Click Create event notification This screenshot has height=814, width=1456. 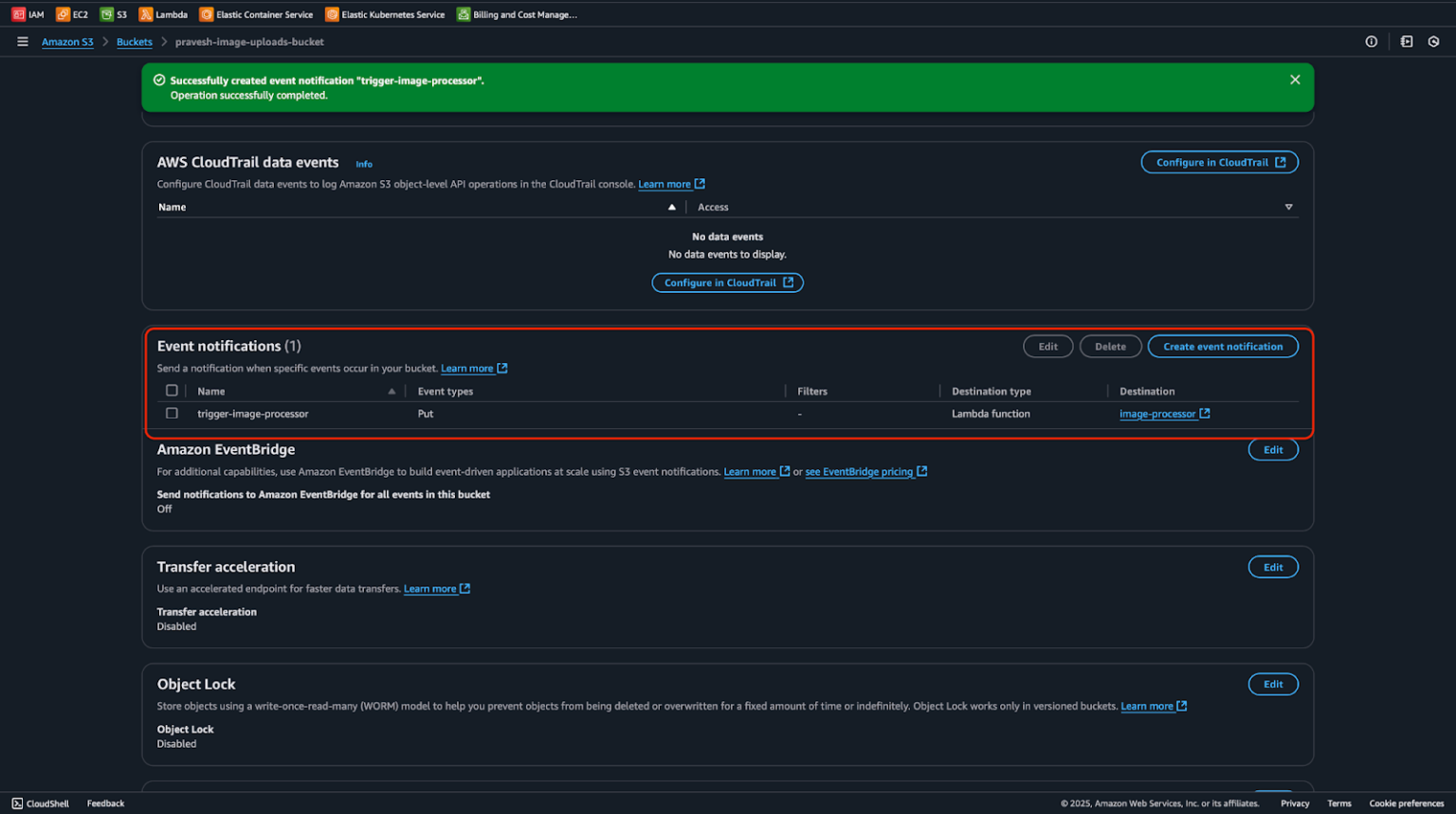pyautogui.click(x=1223, y=346)
